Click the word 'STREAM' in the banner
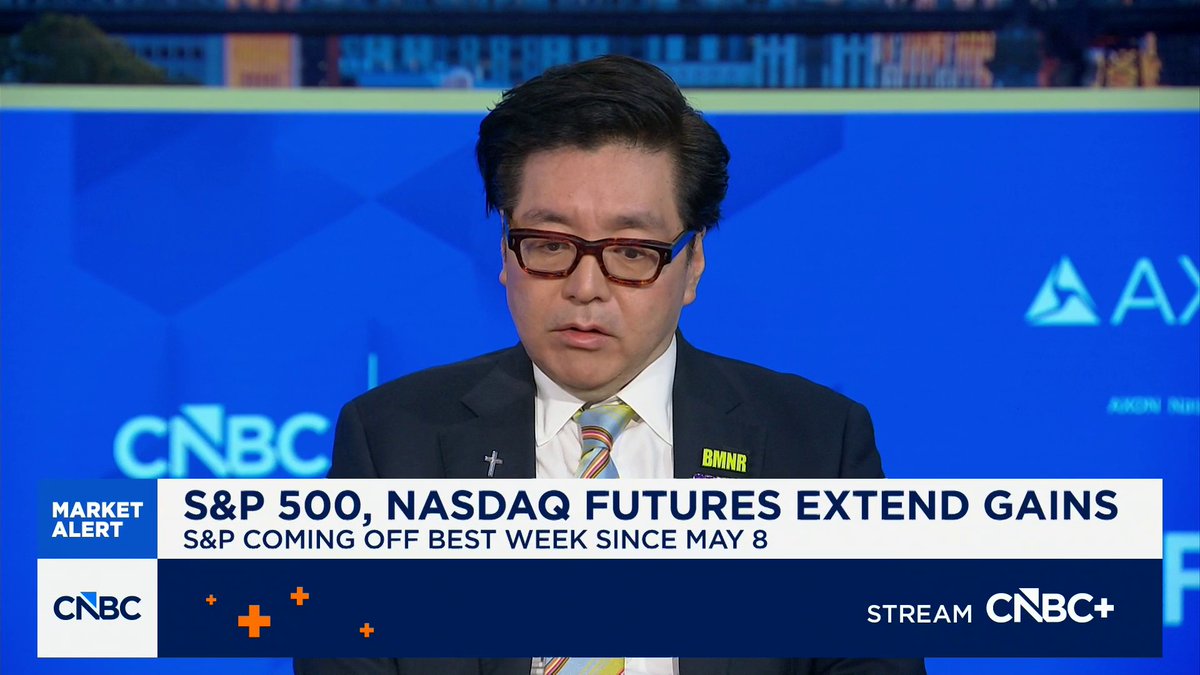The height and width of the screenshot is (675, 1200). (x=919, y=613)
